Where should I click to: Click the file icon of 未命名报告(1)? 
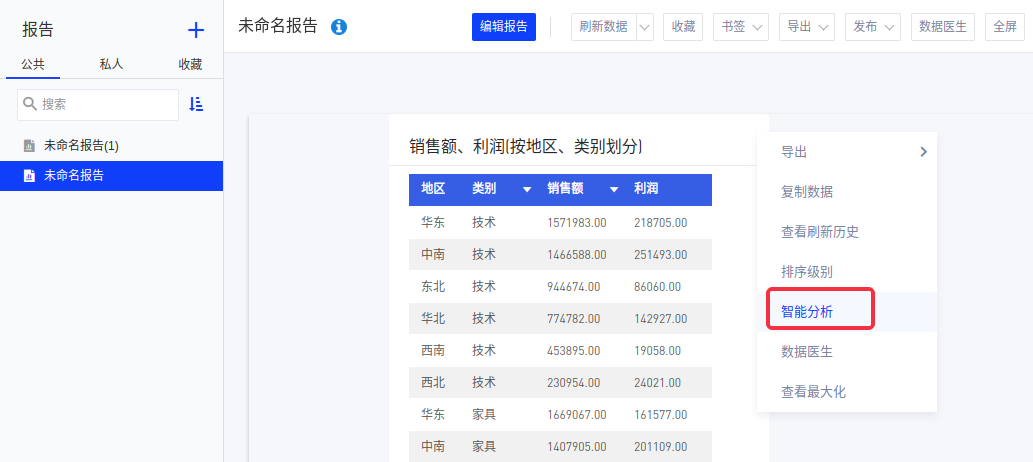(29, 146)
